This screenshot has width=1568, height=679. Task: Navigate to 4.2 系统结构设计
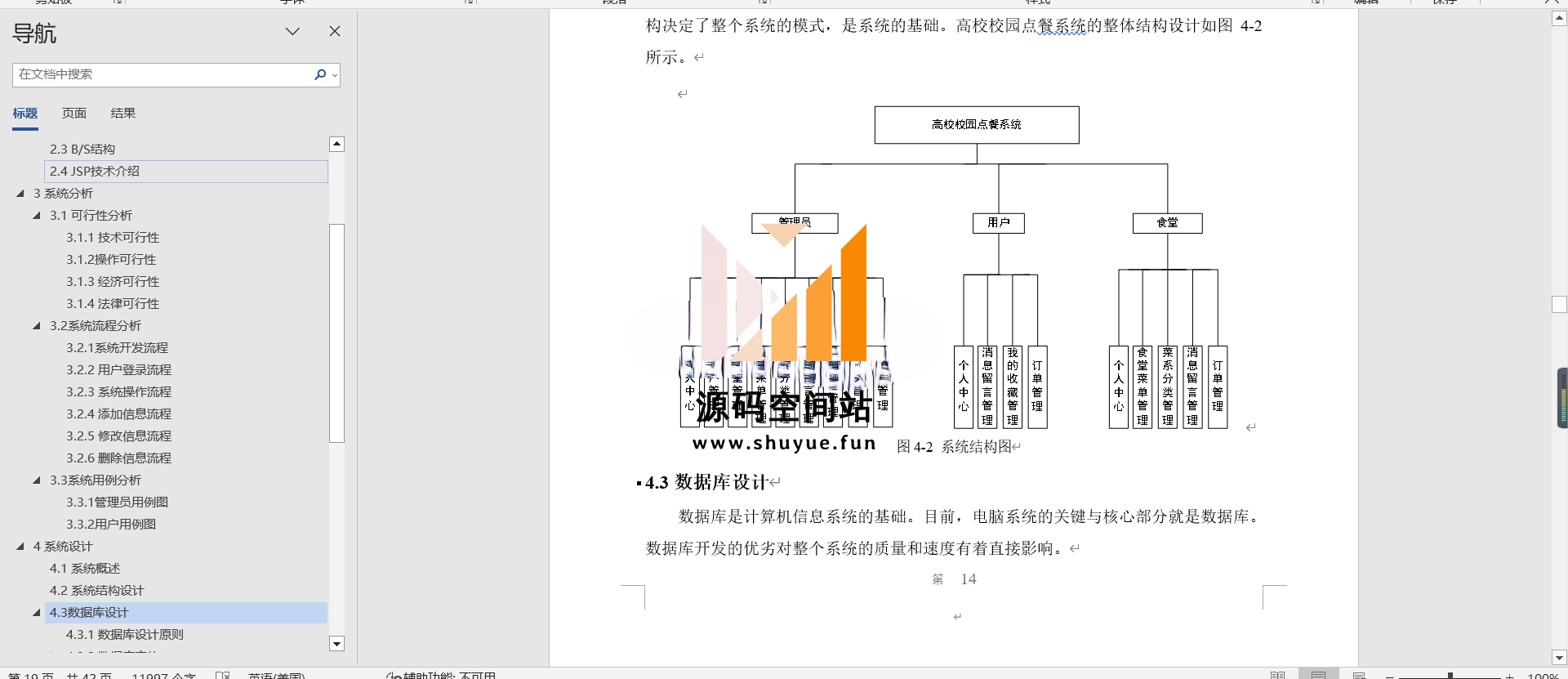coord(96,591)
